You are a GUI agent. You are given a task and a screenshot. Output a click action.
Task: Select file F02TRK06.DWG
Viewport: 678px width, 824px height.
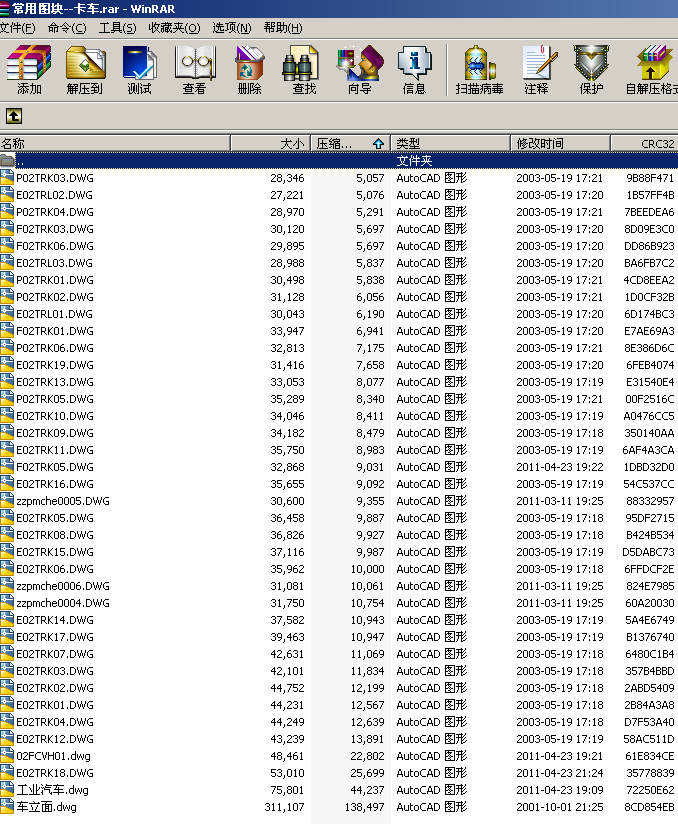point(55,246)
